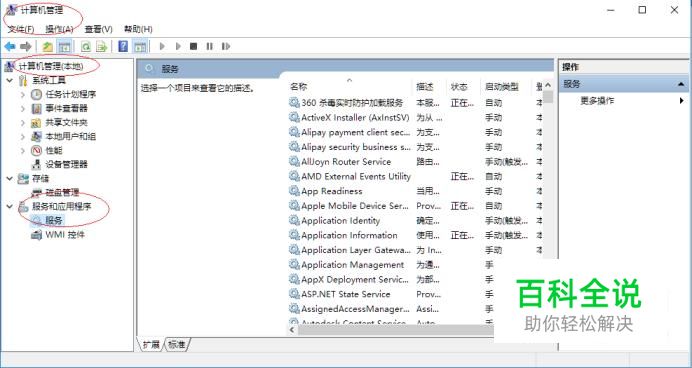This screenshot has width=692, height=368.
Task: Toggle the show/hide action pane icon
Action: (140, 46)
